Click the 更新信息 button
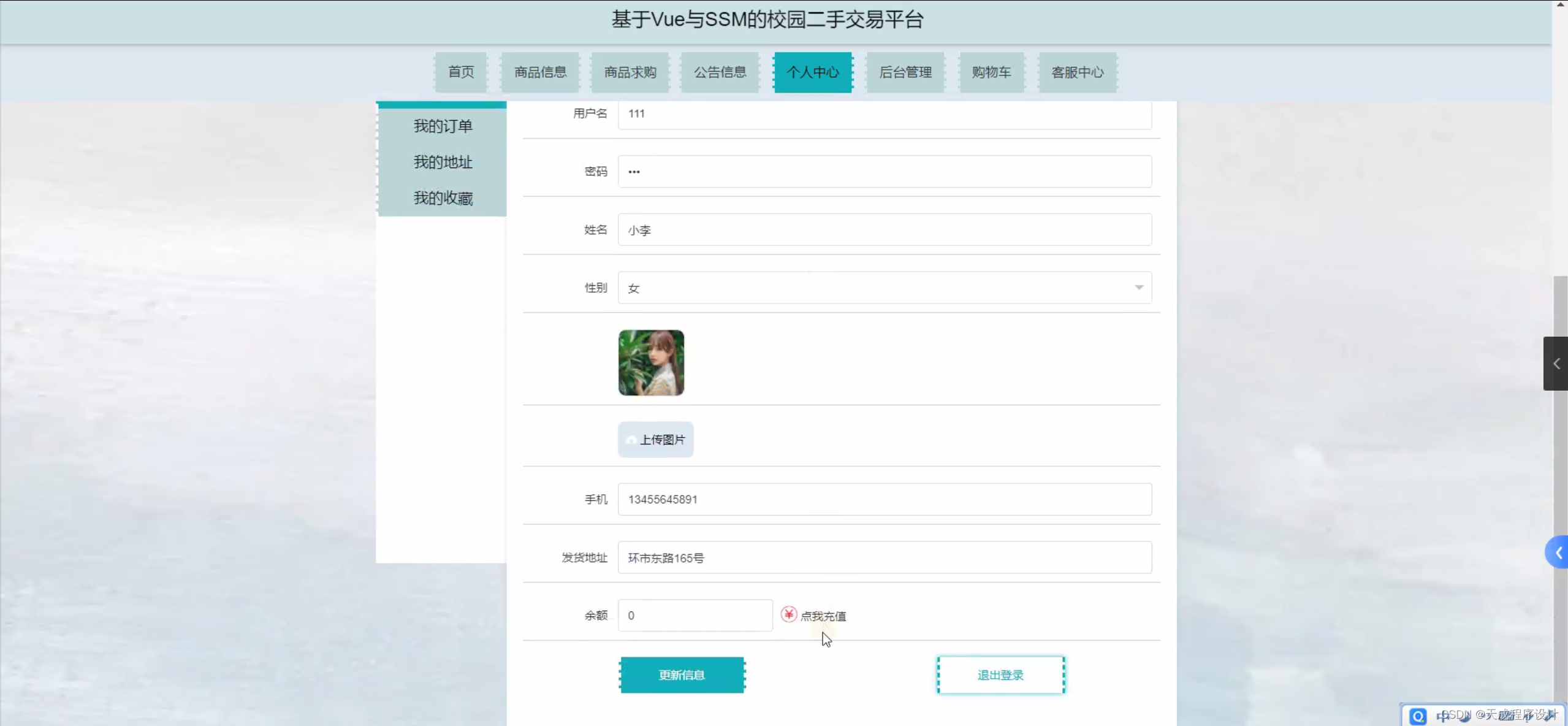Image resolution: width=1568 pixels, height=726 pixels. coord(682,674)
